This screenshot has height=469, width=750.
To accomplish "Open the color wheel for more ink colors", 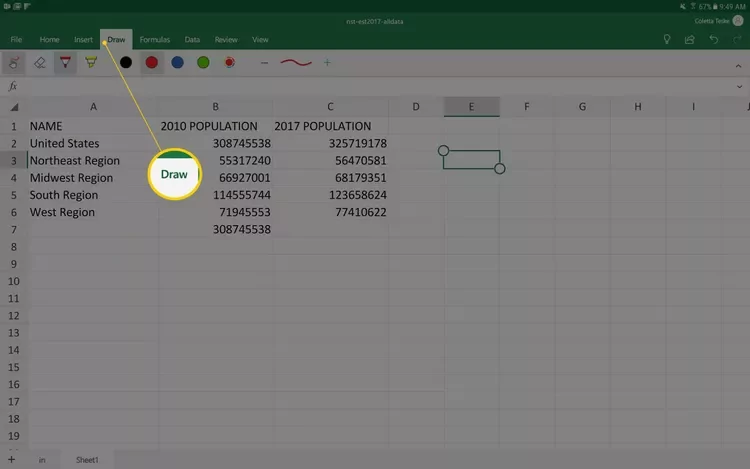I will [x=230, y=63].
